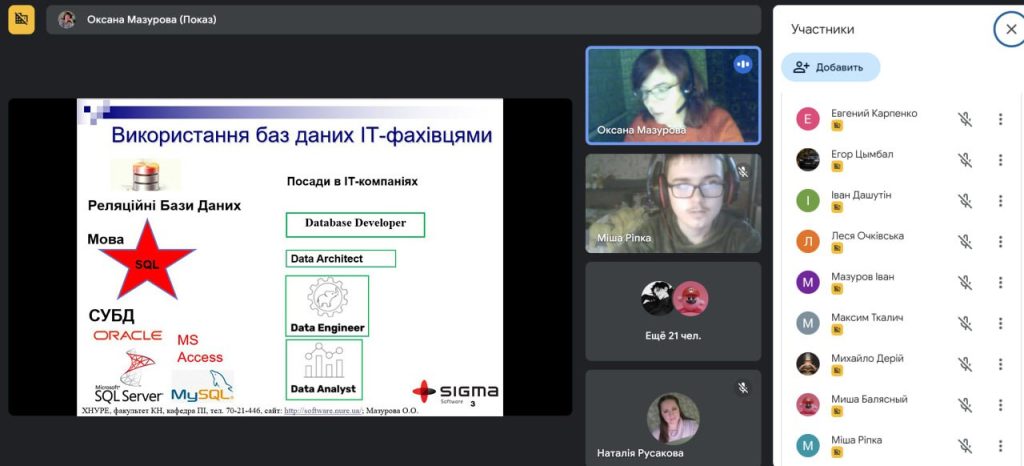
Task: Click the mic icon beside Мазуров Іван
Action: (964, 282)
